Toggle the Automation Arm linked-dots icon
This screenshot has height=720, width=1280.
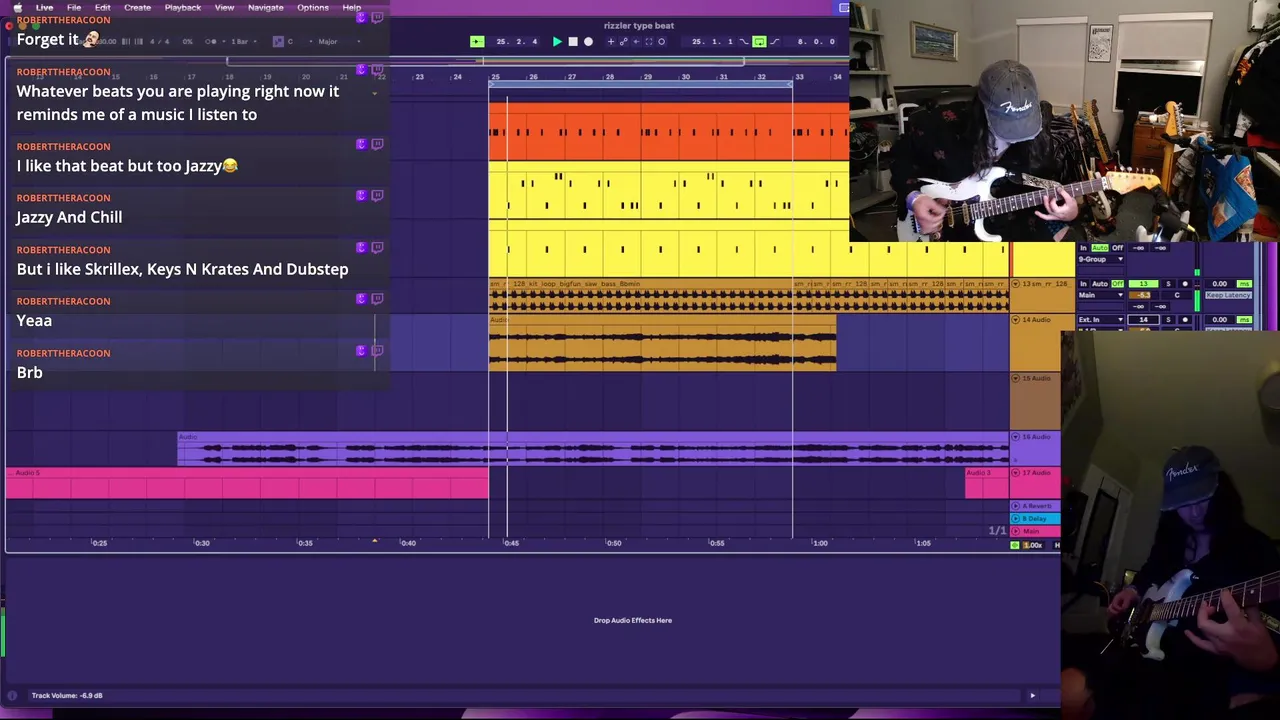pos(624,41)
